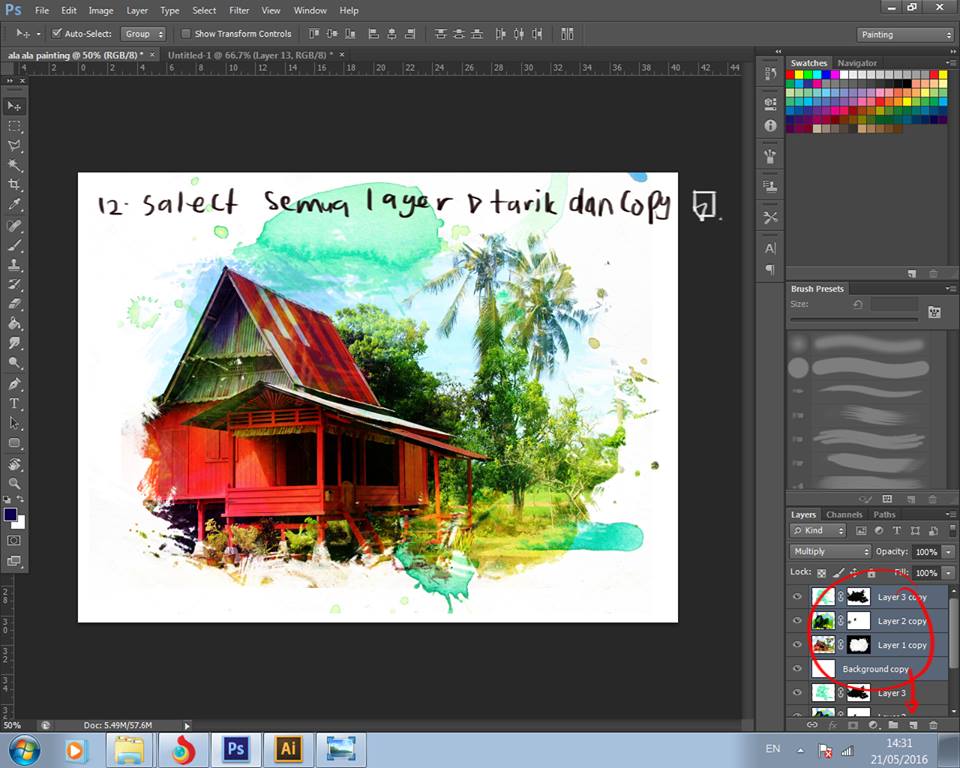Check Show Transform Controls option
The height and width of the screenshot is (768, 960).
point(186,34)
